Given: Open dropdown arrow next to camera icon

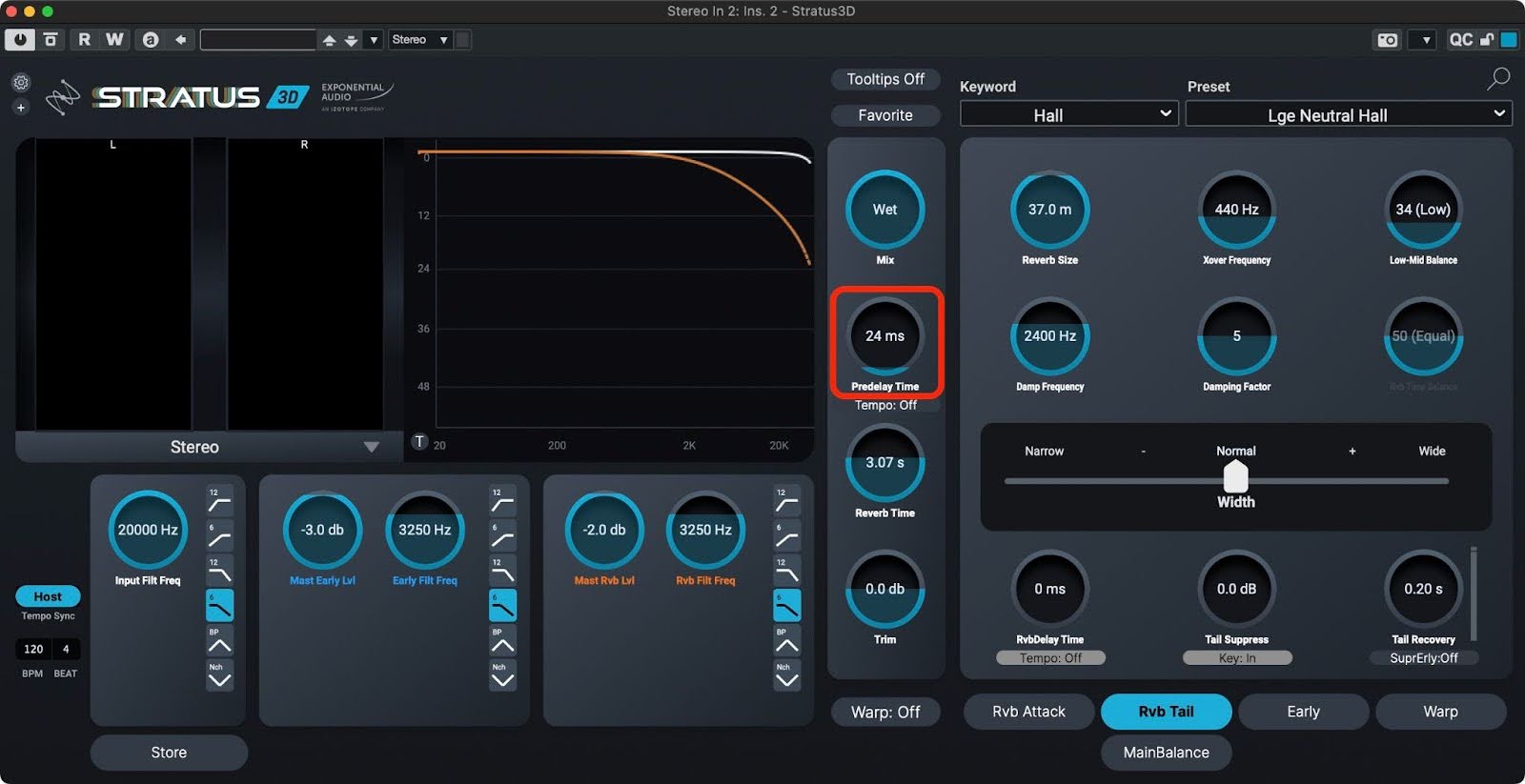Looking at the screenshot, I should (x=1426, y=40).
